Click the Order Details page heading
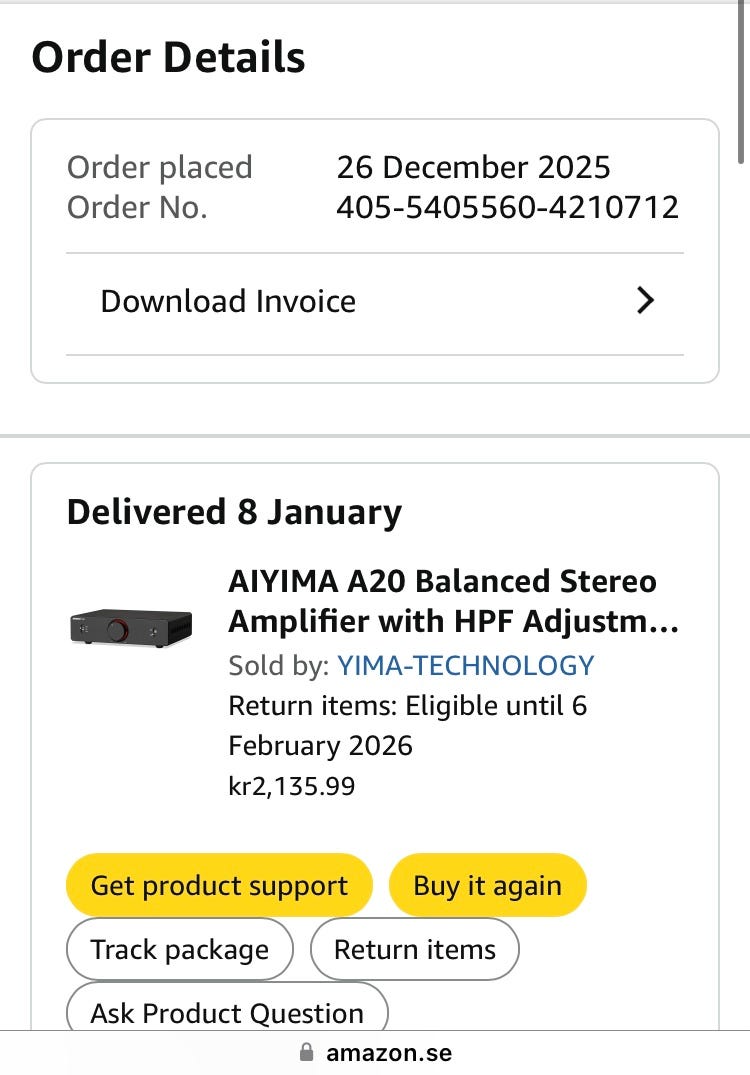Viewport: 750px width, 1075px height. [x=168, y=57]
